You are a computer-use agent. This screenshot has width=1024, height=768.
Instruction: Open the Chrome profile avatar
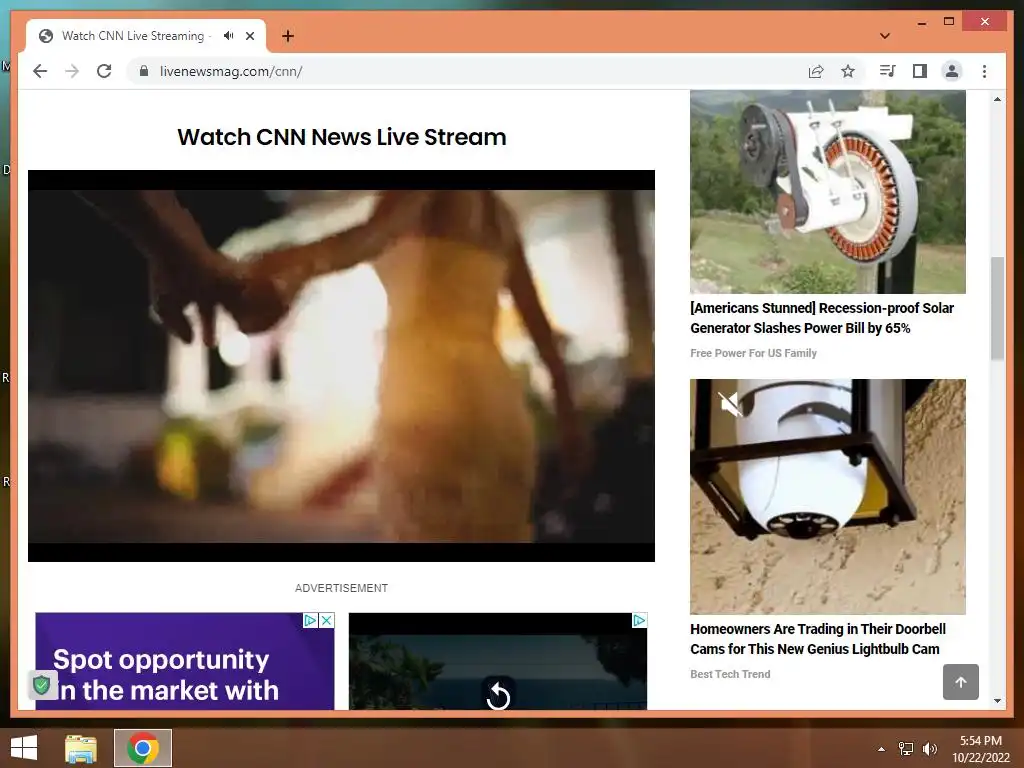point(952,71)
